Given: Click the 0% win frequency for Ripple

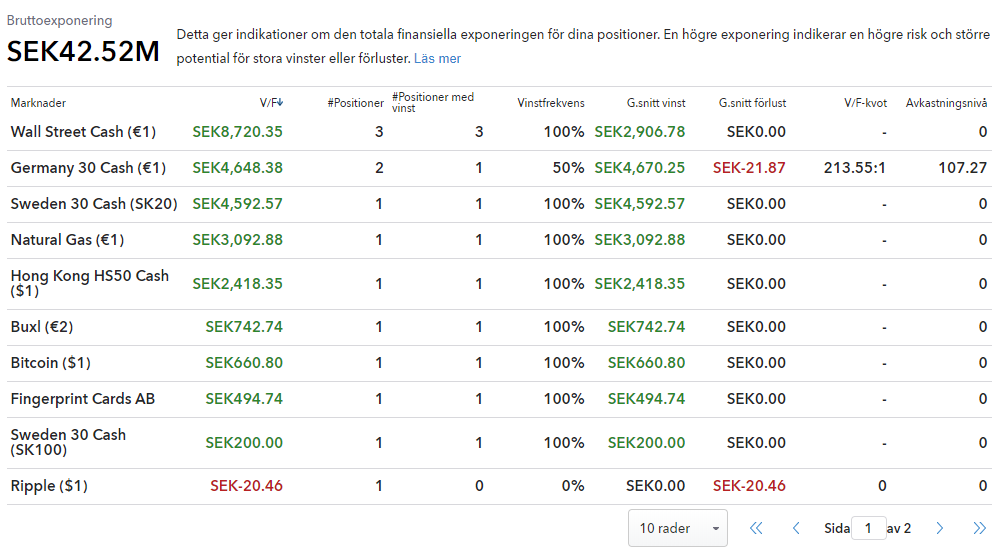Looking at the screenshot, I should (573, 486).
